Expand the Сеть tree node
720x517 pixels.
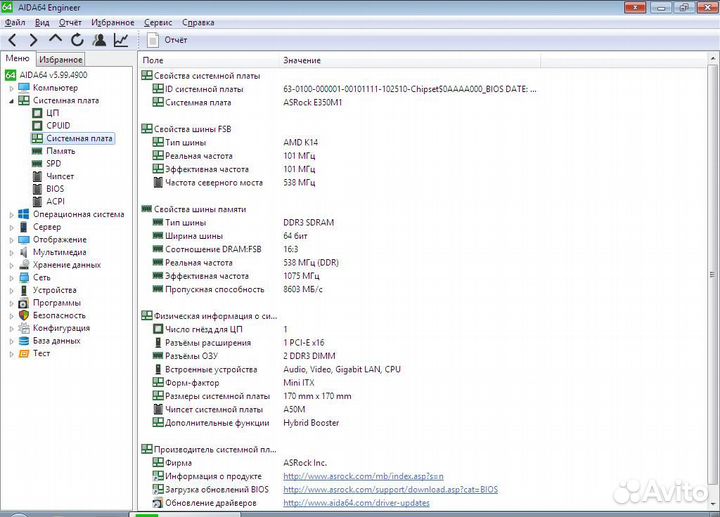[x=11, y=278]
